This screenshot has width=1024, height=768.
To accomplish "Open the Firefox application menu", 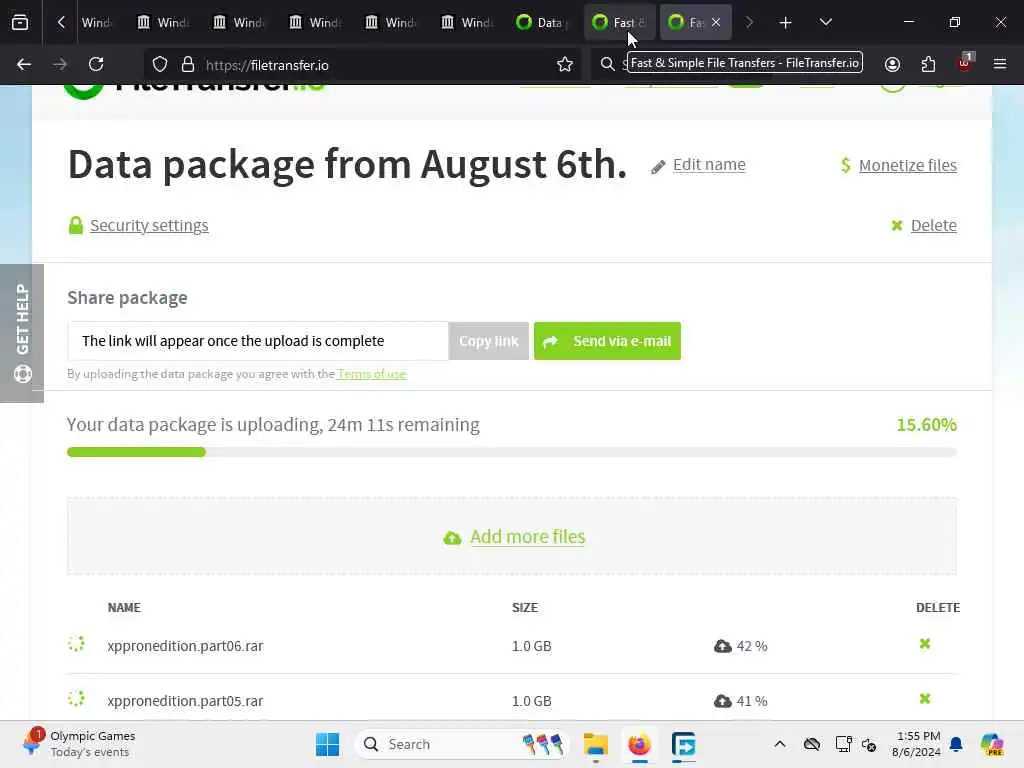I will 1000,64.
